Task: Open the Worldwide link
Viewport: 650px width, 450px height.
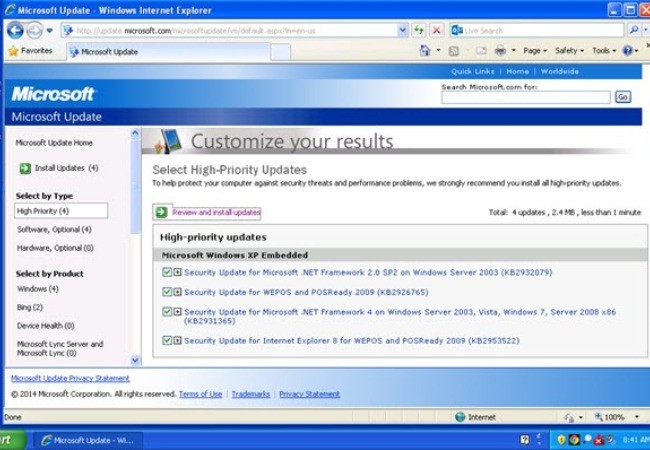Action: 559,71
